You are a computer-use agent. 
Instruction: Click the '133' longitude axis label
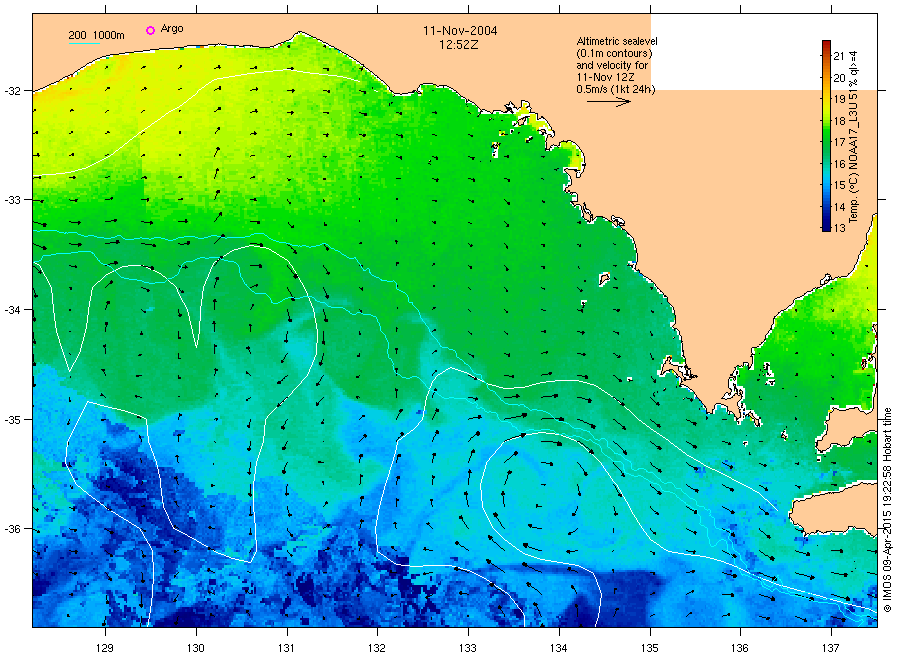[468, 648]
